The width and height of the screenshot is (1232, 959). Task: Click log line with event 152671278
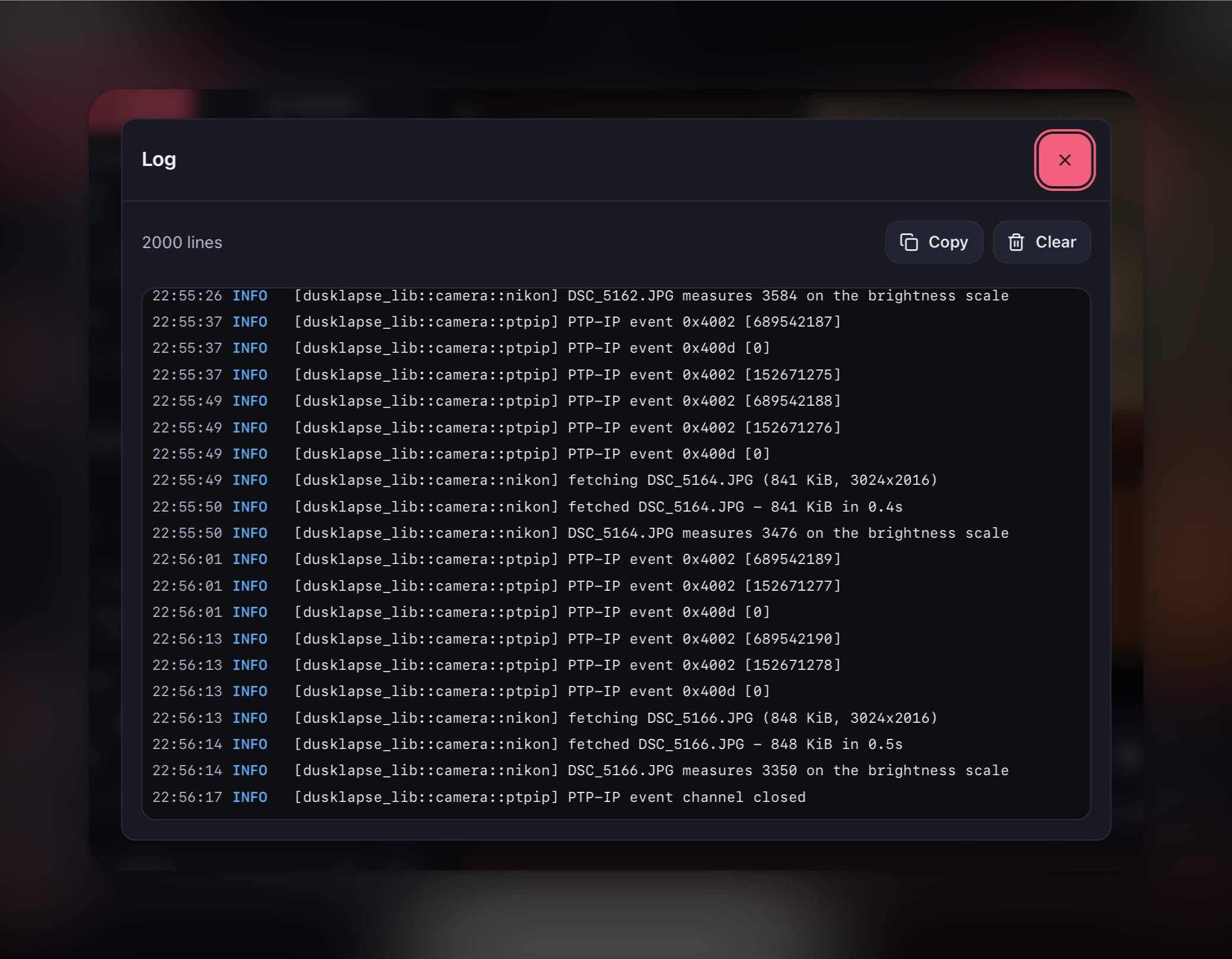(616, 665)
